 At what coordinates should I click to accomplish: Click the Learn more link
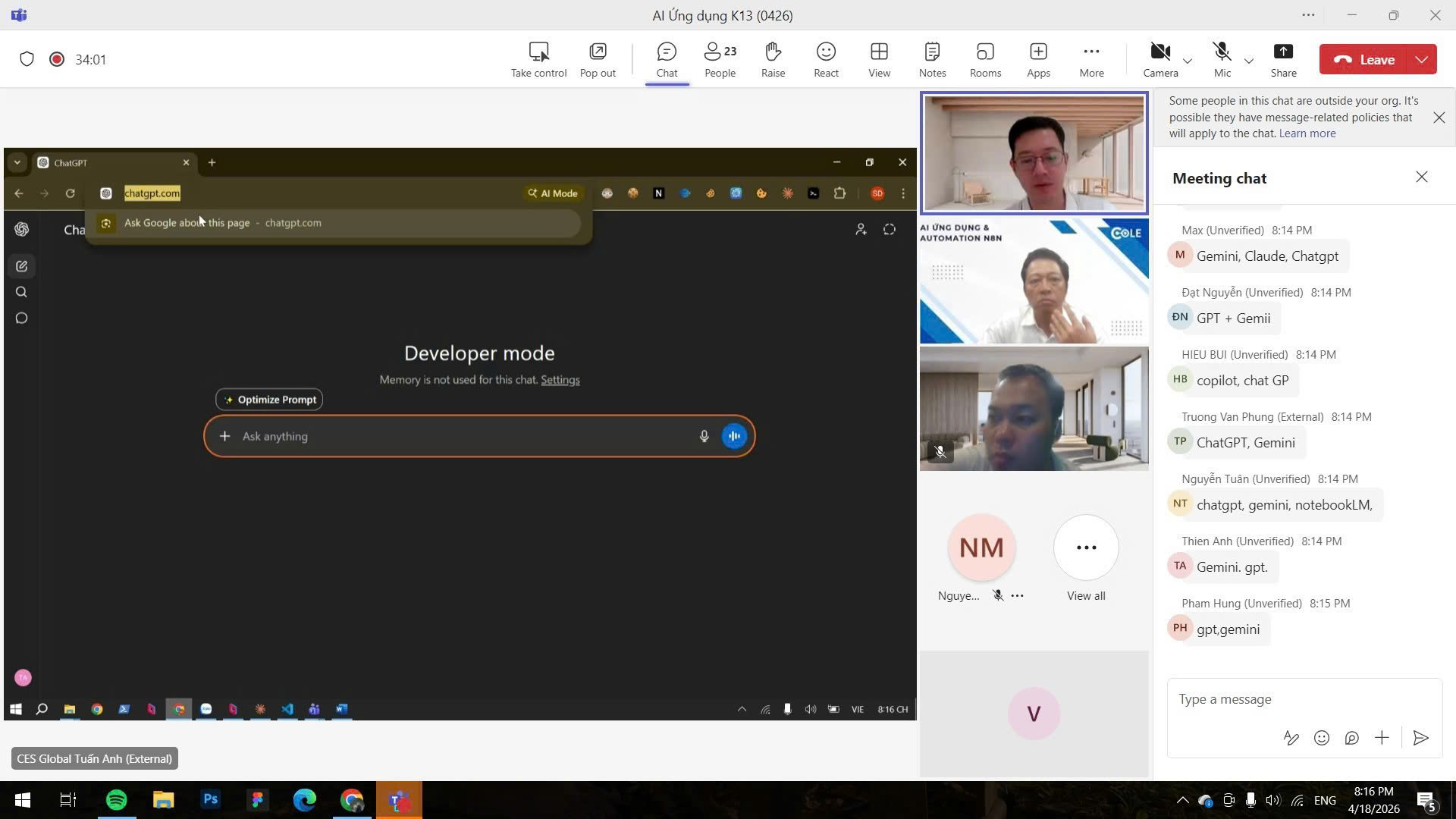pos(1307,133)
